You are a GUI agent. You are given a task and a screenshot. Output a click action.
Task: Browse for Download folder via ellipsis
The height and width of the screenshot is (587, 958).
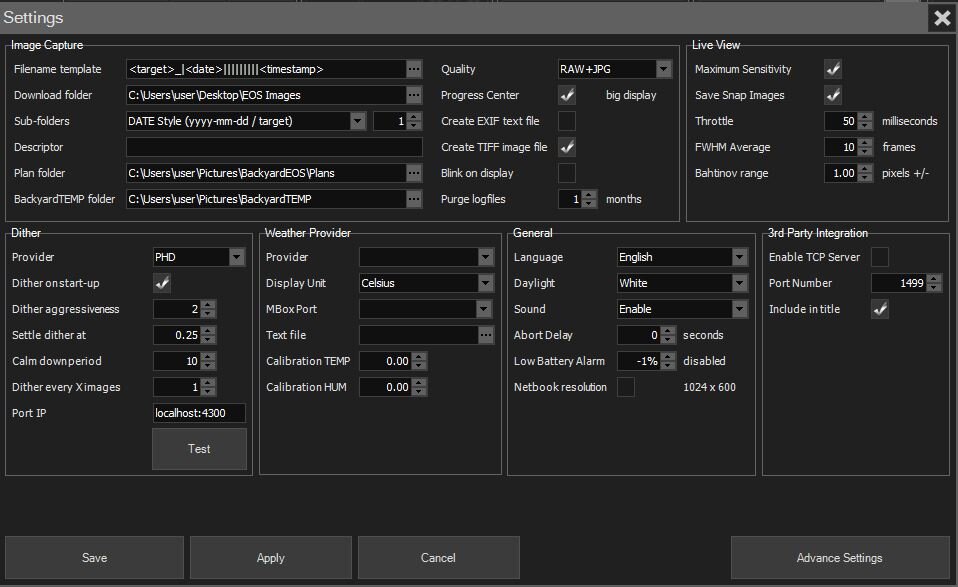pyautogui.click(x=414, y=95)
